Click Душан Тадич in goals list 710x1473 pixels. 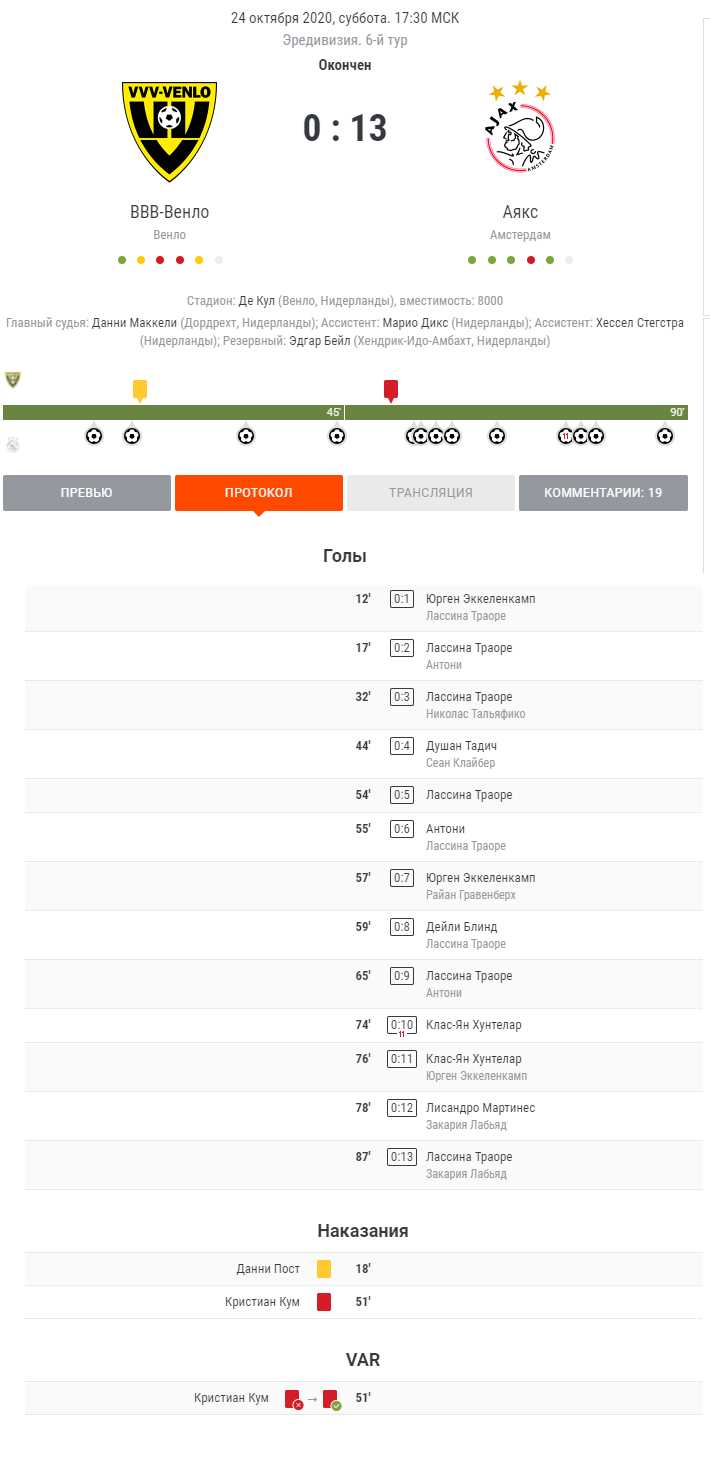pyautogui.click(x=461, y=746)
